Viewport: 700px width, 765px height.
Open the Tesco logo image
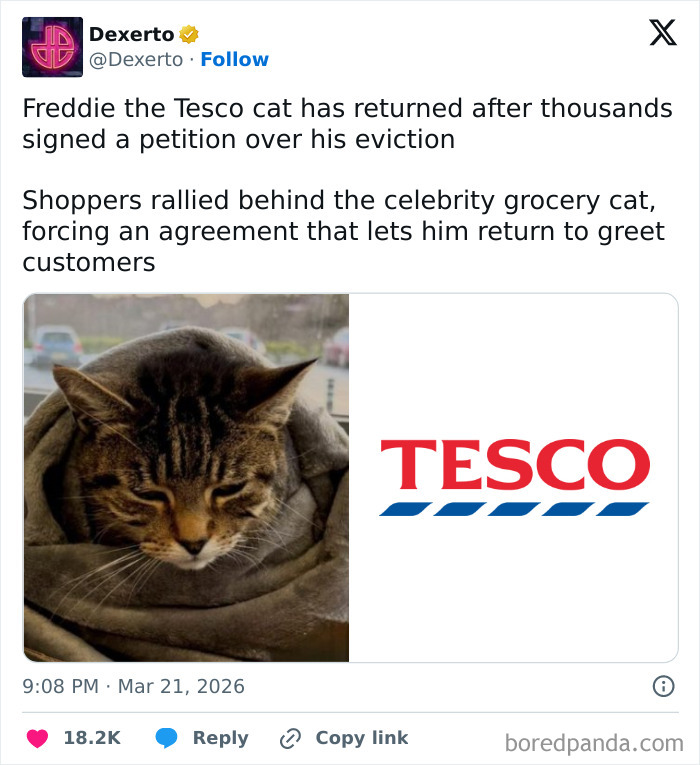coord(514,478)
